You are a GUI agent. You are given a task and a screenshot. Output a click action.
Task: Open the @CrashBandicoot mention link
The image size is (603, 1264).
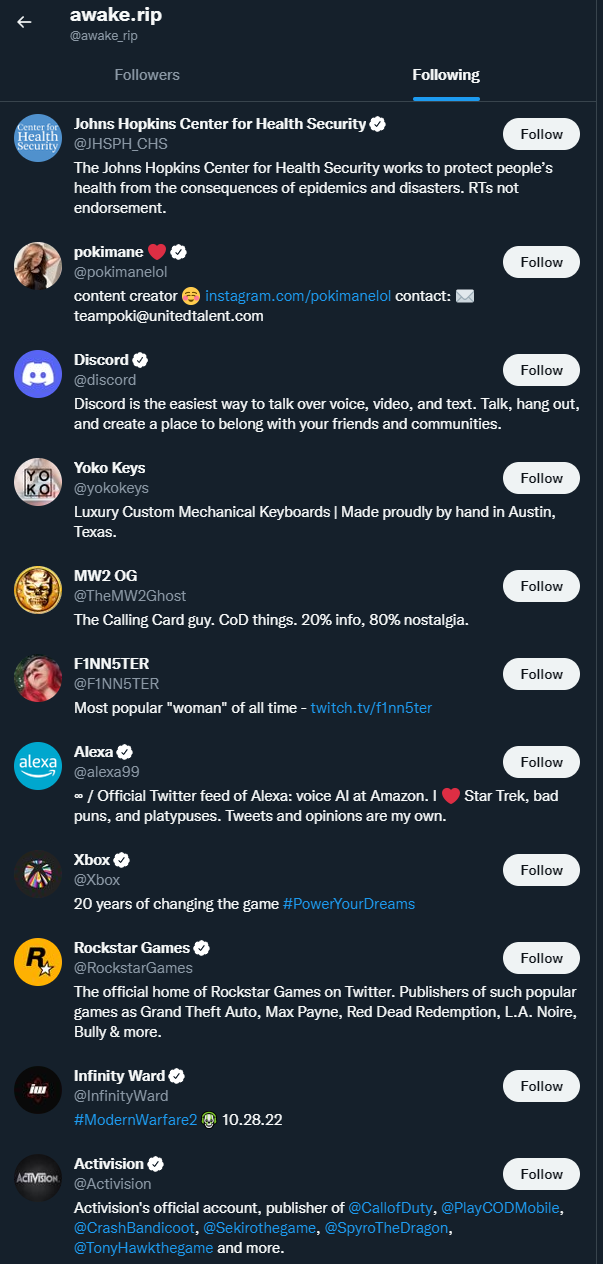(135, 1228)
